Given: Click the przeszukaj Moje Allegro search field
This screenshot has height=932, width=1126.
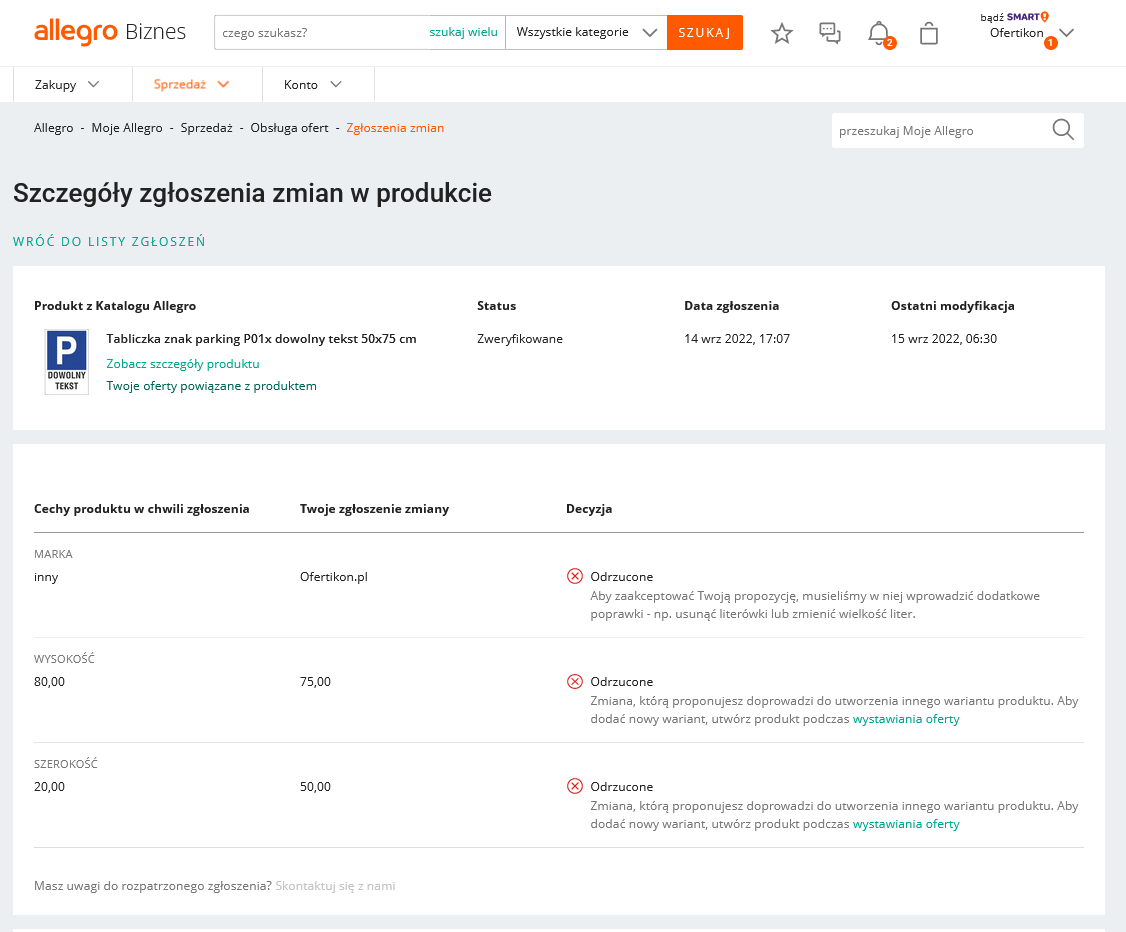Looking at the screenshot, I should pos(930,130).
